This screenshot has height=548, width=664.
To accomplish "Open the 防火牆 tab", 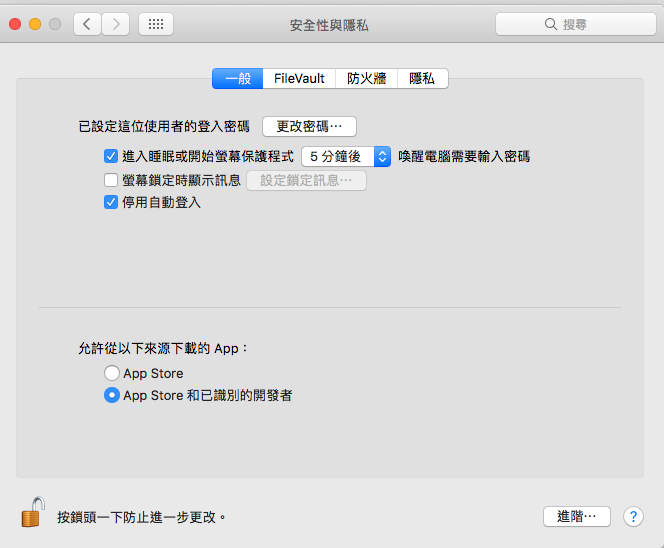I will click(x=367, y=78).
